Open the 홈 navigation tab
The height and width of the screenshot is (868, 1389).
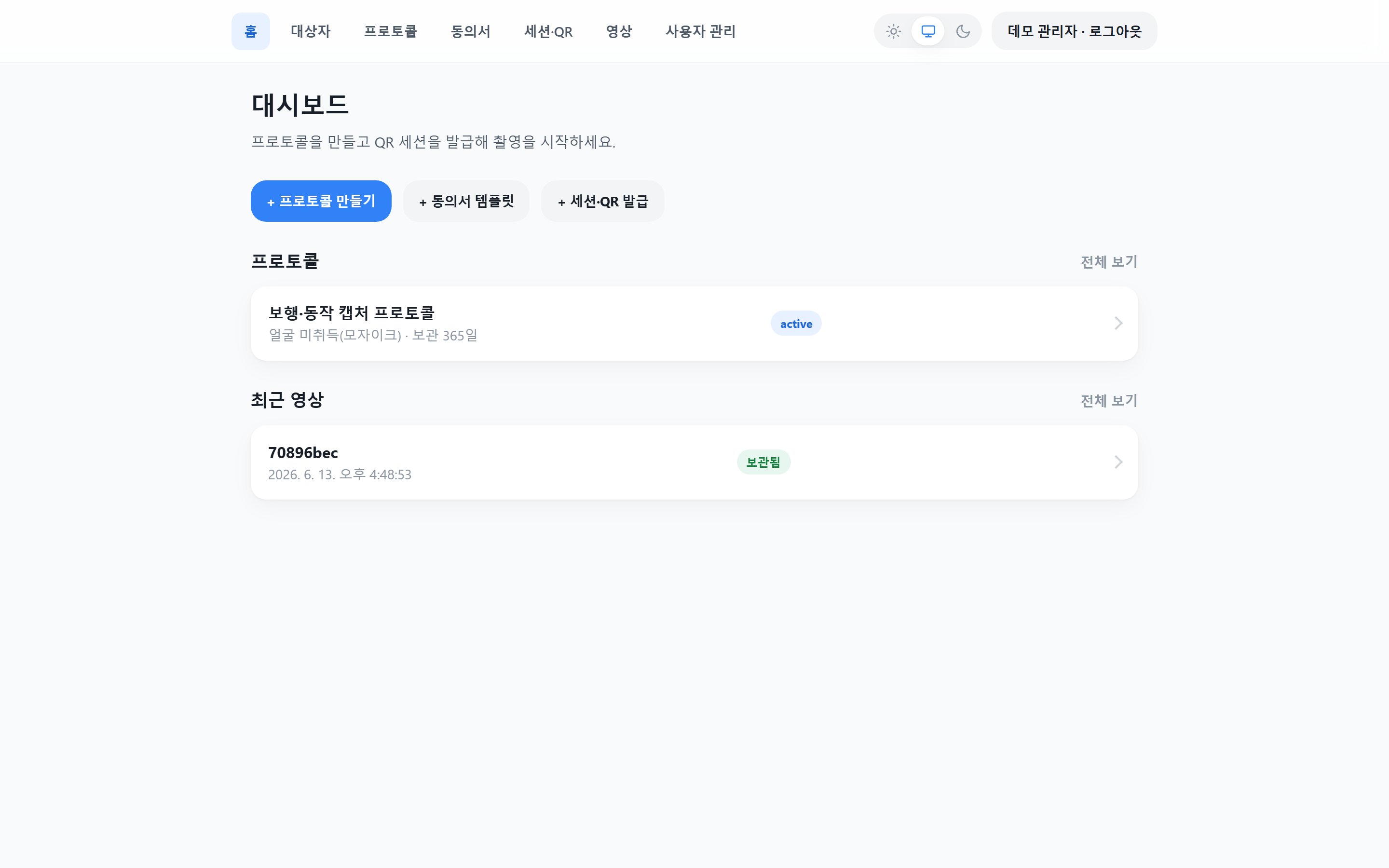pyautogui.click(x=250, y=31)
